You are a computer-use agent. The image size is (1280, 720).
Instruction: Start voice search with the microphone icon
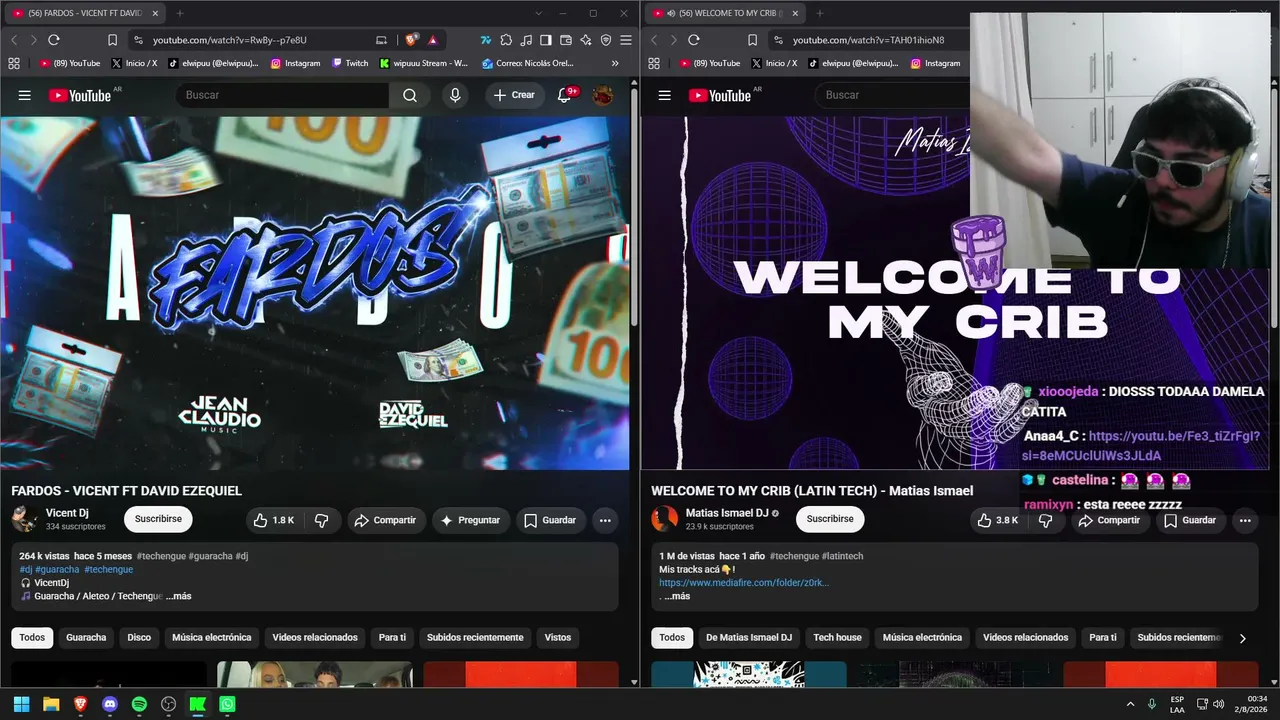pos(455,95)
